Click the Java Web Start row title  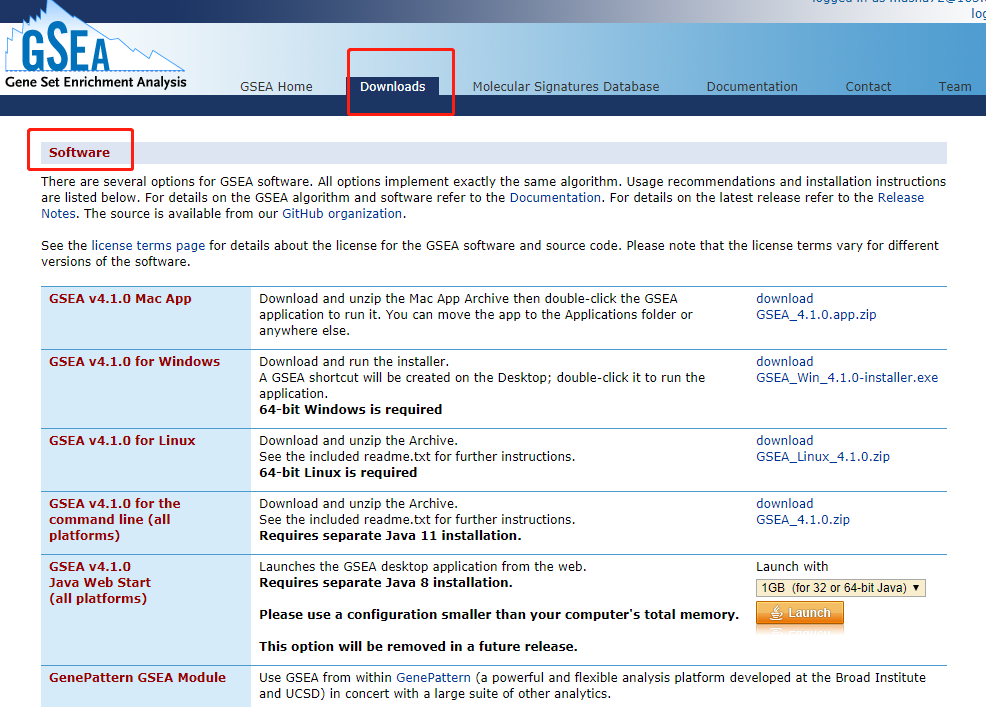(100, 582)
